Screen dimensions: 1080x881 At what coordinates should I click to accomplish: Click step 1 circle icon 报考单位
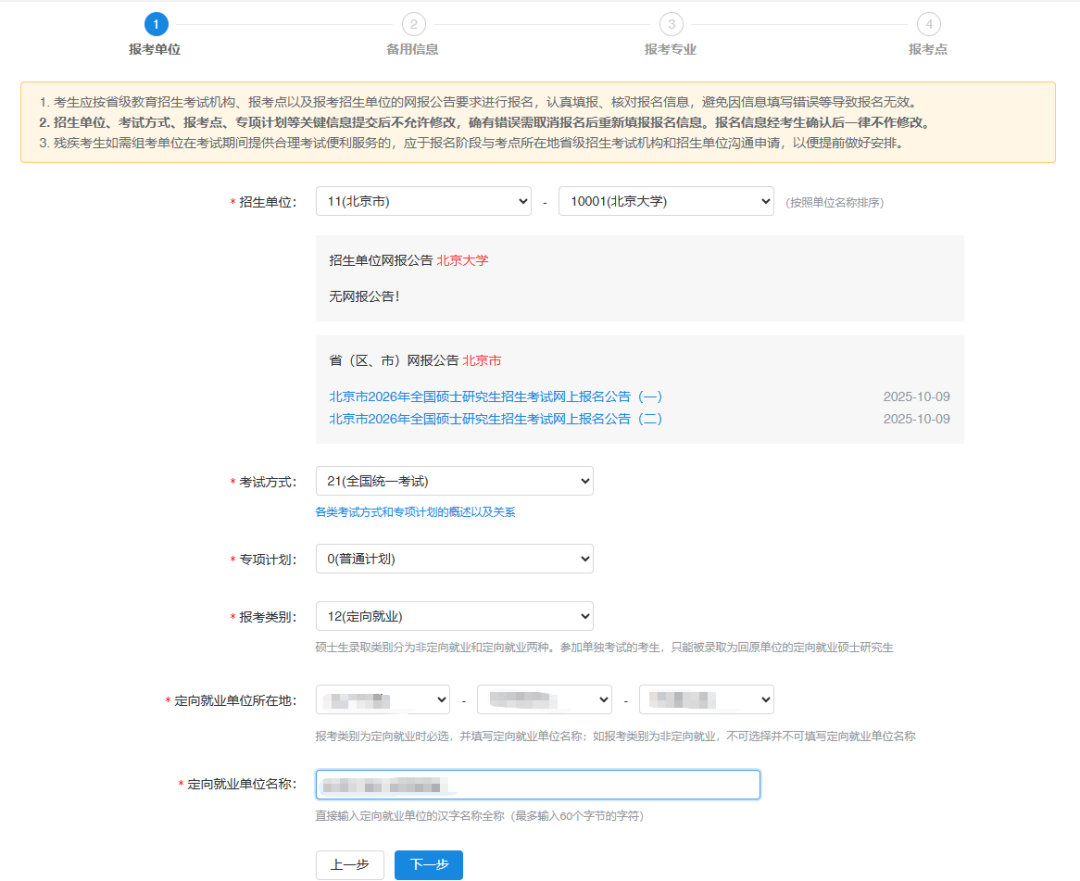155,24
